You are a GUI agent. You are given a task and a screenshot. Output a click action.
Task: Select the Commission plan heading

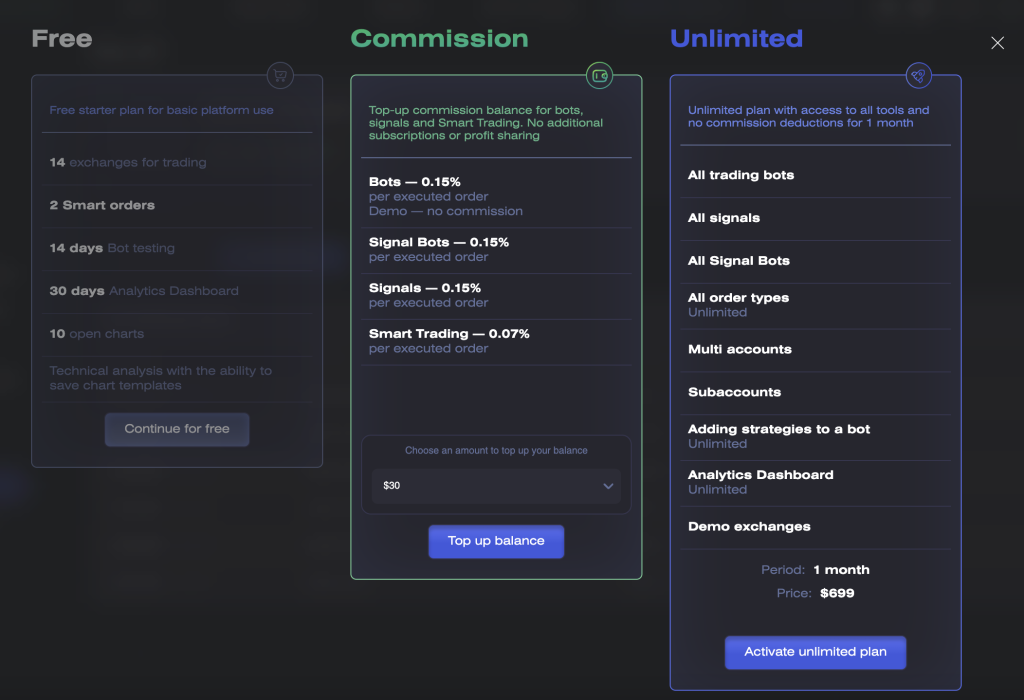(440, 39)
